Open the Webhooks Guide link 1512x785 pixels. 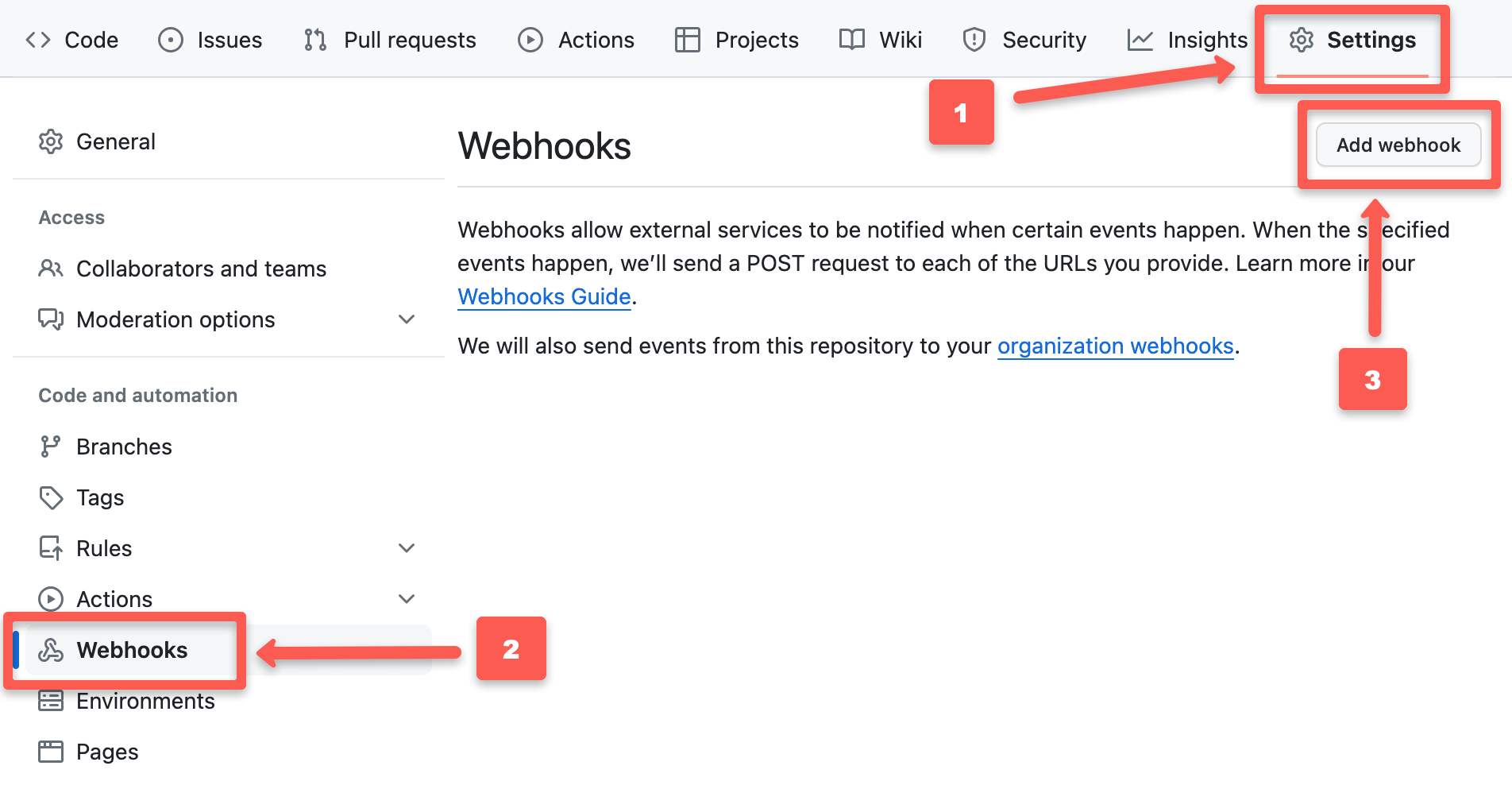[x=544, y=296]
